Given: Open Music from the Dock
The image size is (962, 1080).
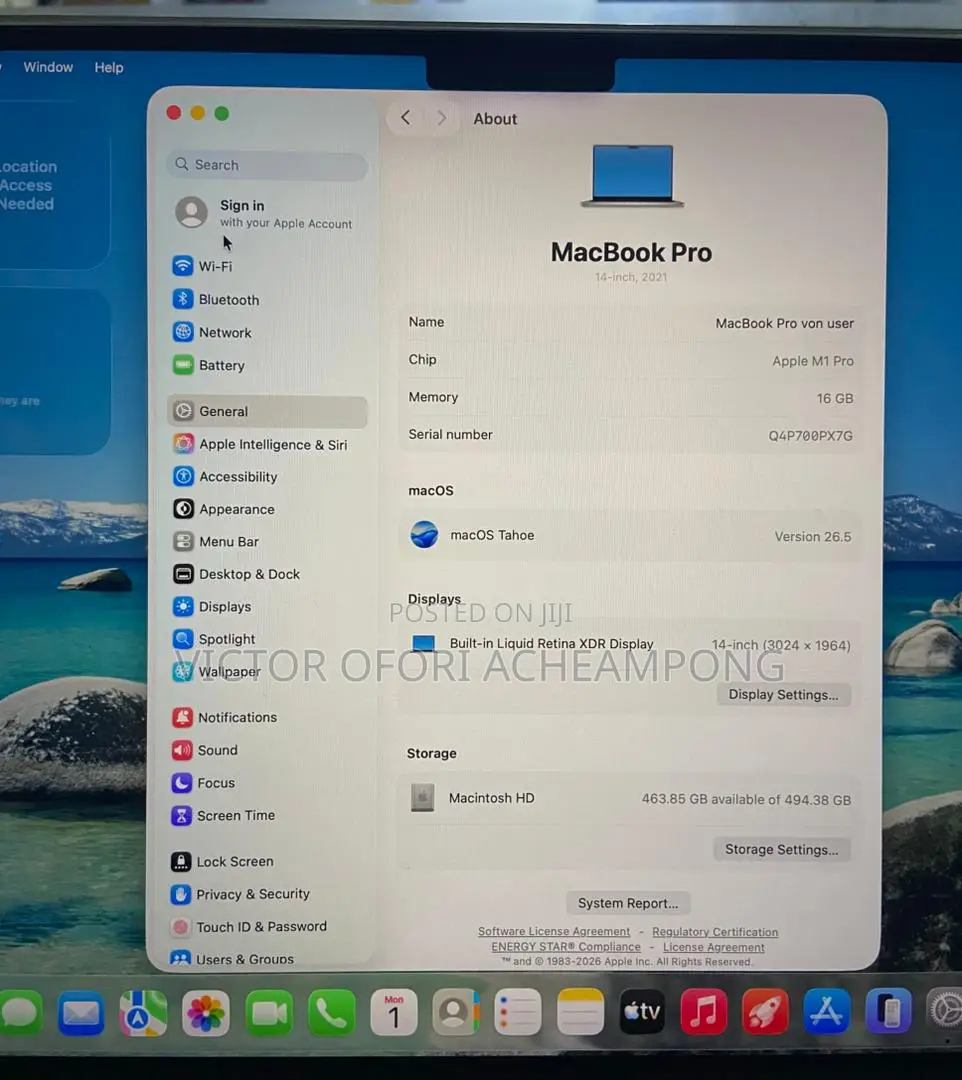Looking at the screenshot, I should 703,1012.
